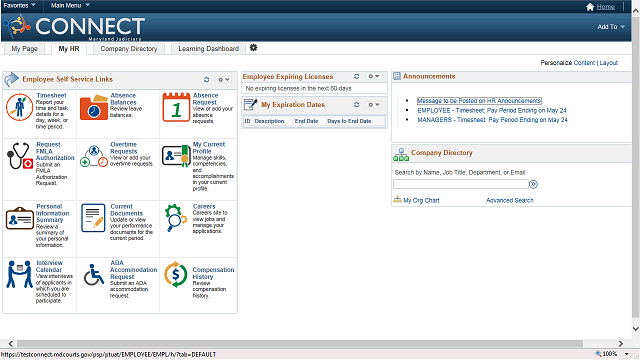
Task: Refresh the My Expiration Dates pagelet
Action: pyautogui.click(x=356, y=104)
